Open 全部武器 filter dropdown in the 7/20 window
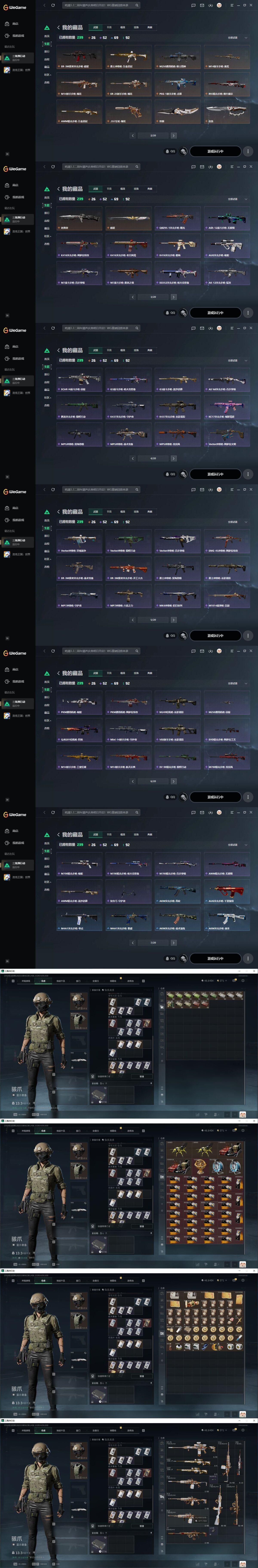 (237, 845)
